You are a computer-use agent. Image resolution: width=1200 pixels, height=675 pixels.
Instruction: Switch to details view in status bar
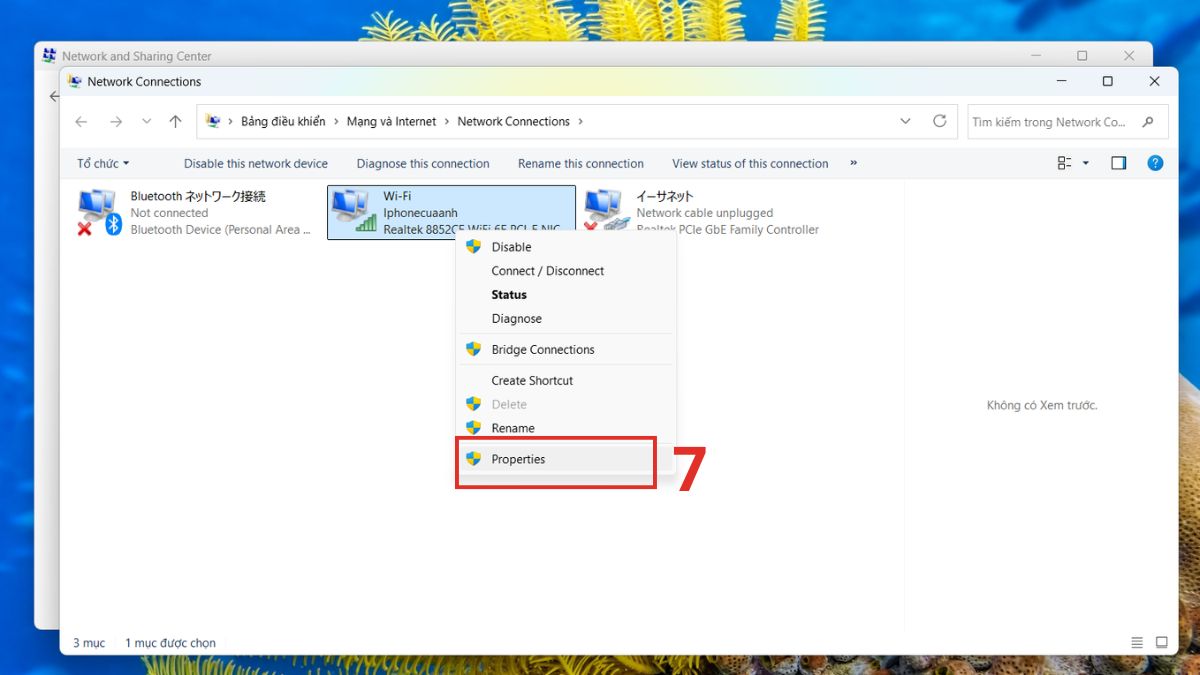click(1137, 643)
